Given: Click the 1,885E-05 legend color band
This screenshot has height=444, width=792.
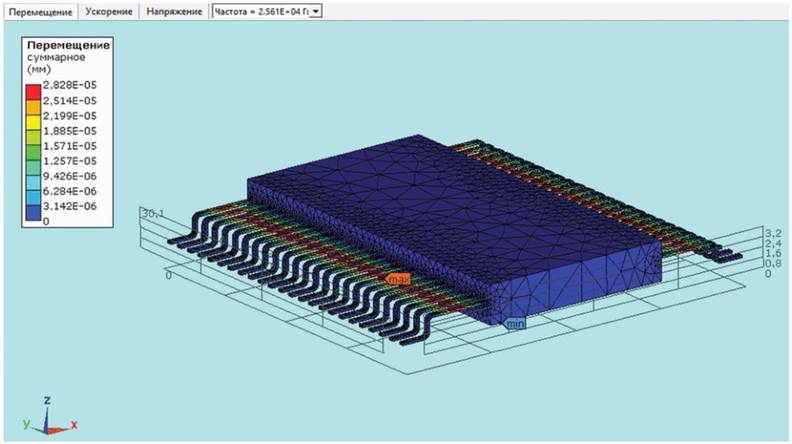Looking at the screenshot, I should [35, 131].
